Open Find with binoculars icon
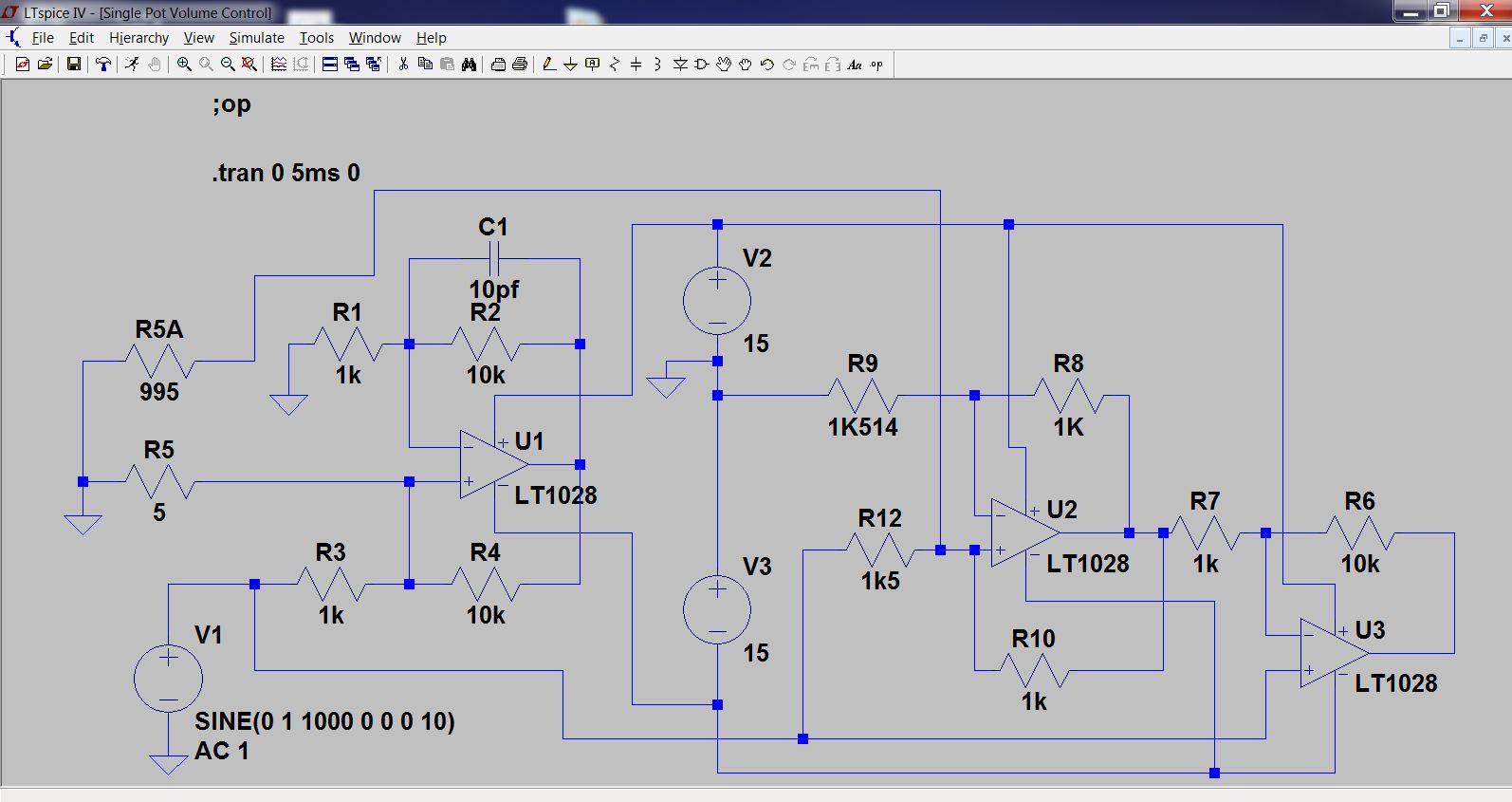This screenshot has width=1512, height=802. tap(469, 65)
